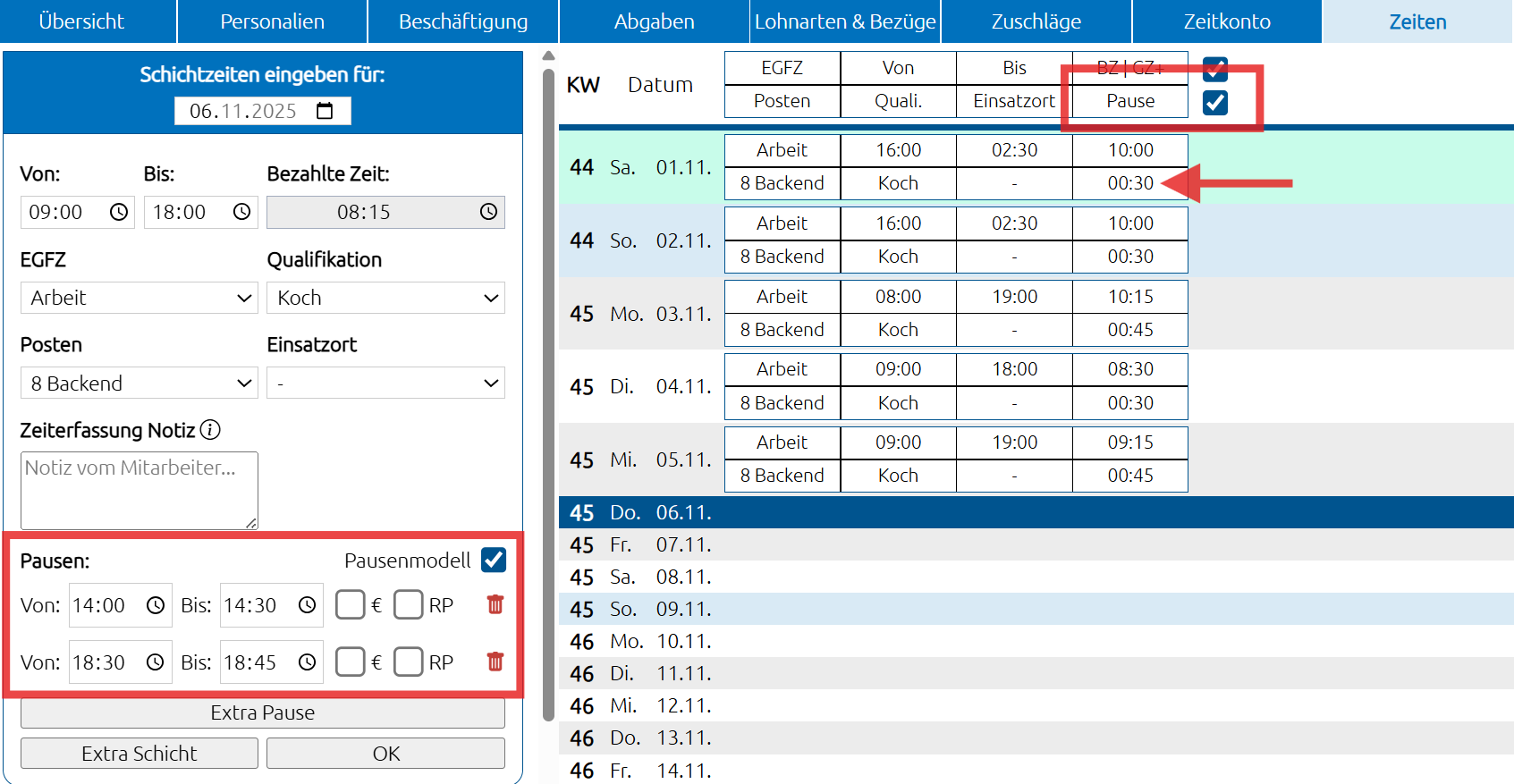Screen dimensions: 1514x784
Task: Click clock icon of second pause end 18:45
Action: point(307,662)
